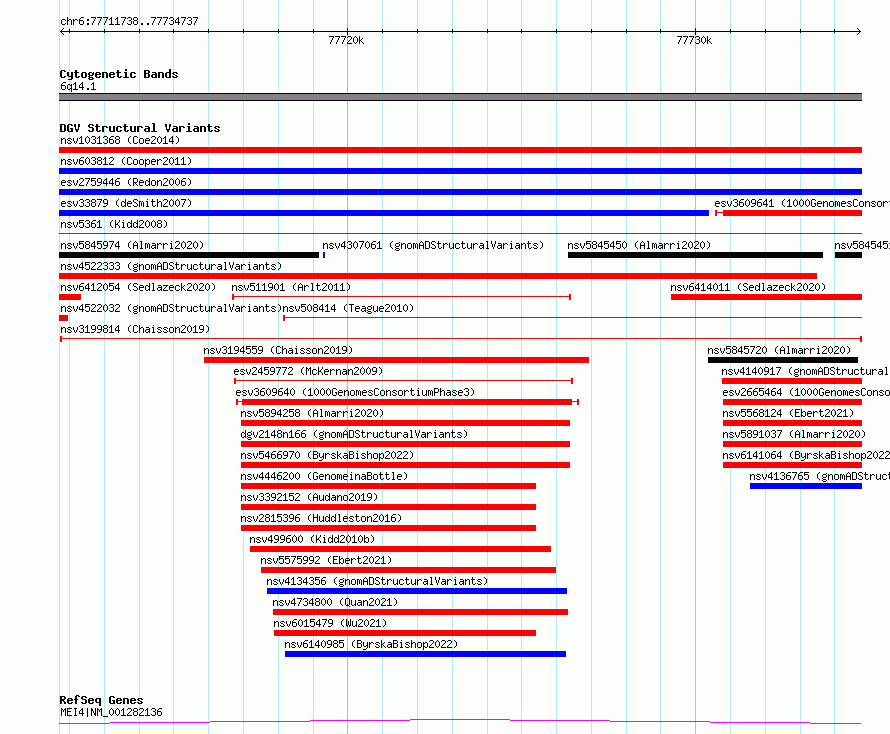This screenshot has height=734, width=890.
Task: Open nsv2815396 (Huddleston2016) label
Action: [321, 518]
